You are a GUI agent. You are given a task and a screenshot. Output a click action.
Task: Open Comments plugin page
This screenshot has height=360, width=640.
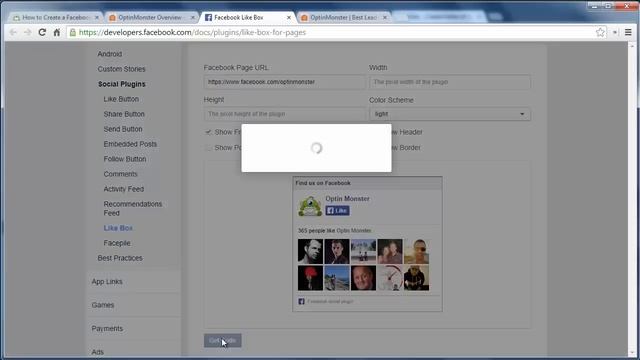click(x=120, y=174)
